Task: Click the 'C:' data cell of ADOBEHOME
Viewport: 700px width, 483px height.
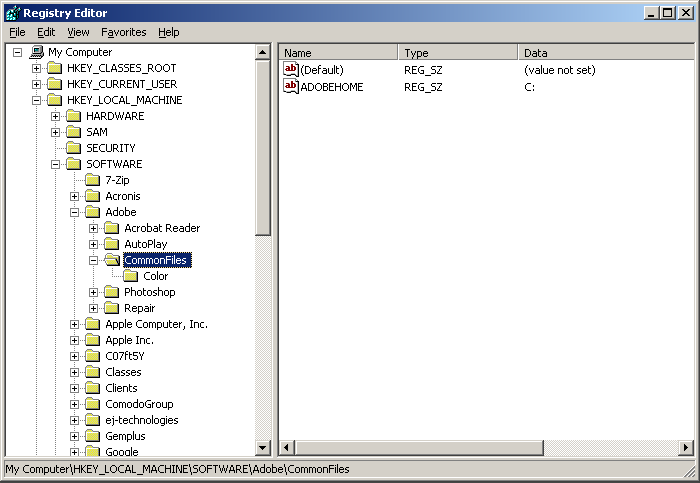Action: [529, 87]
